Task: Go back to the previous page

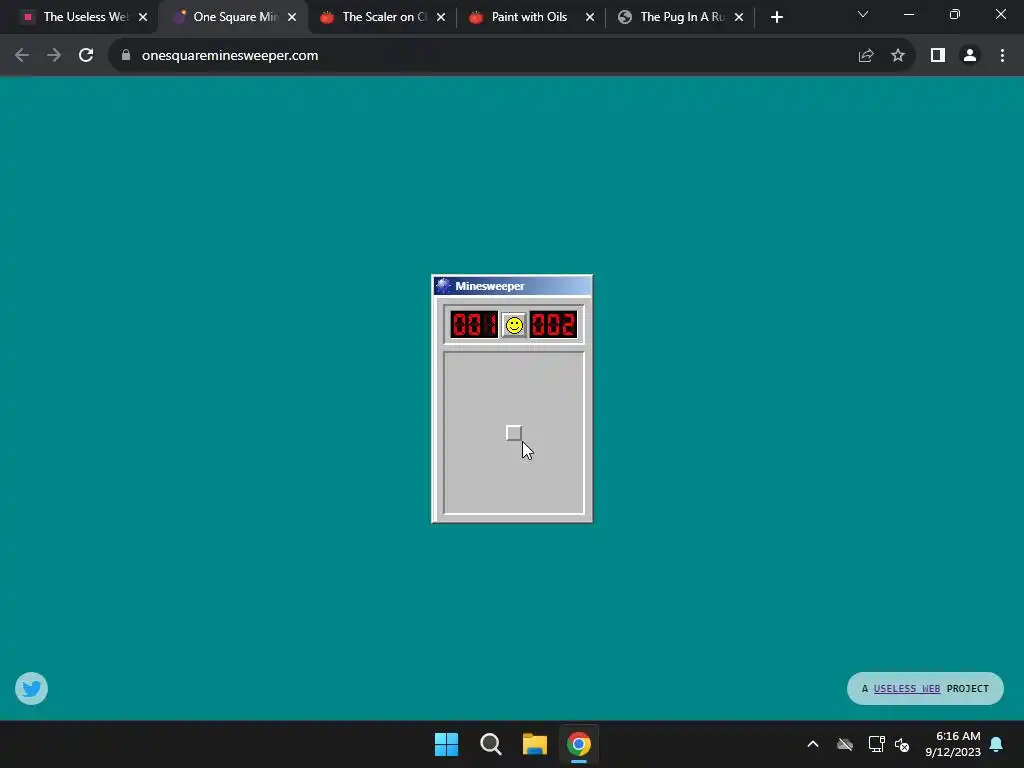Action: pos(22,56)
